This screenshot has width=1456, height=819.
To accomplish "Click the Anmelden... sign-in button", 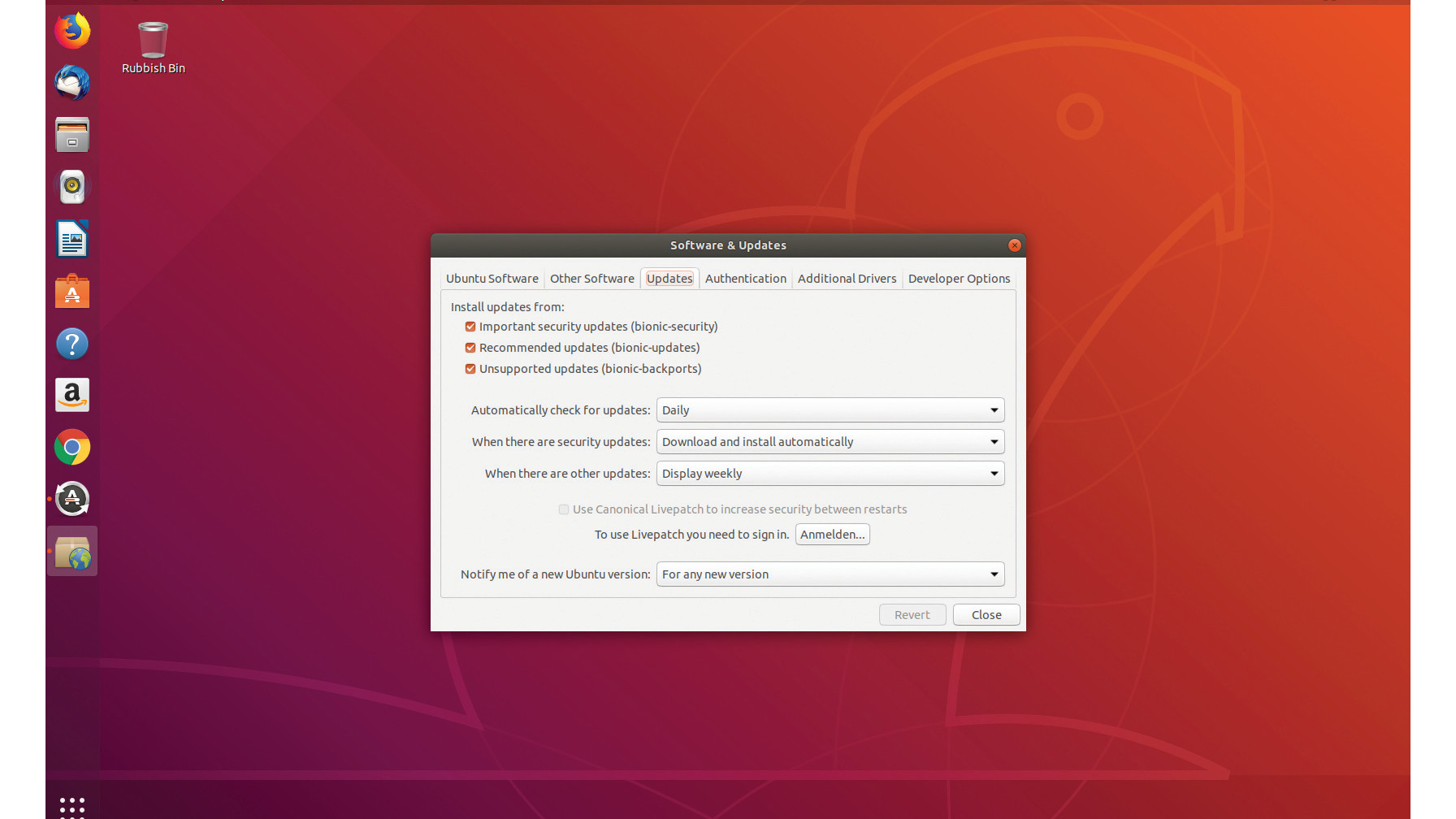I will [833, 535].
